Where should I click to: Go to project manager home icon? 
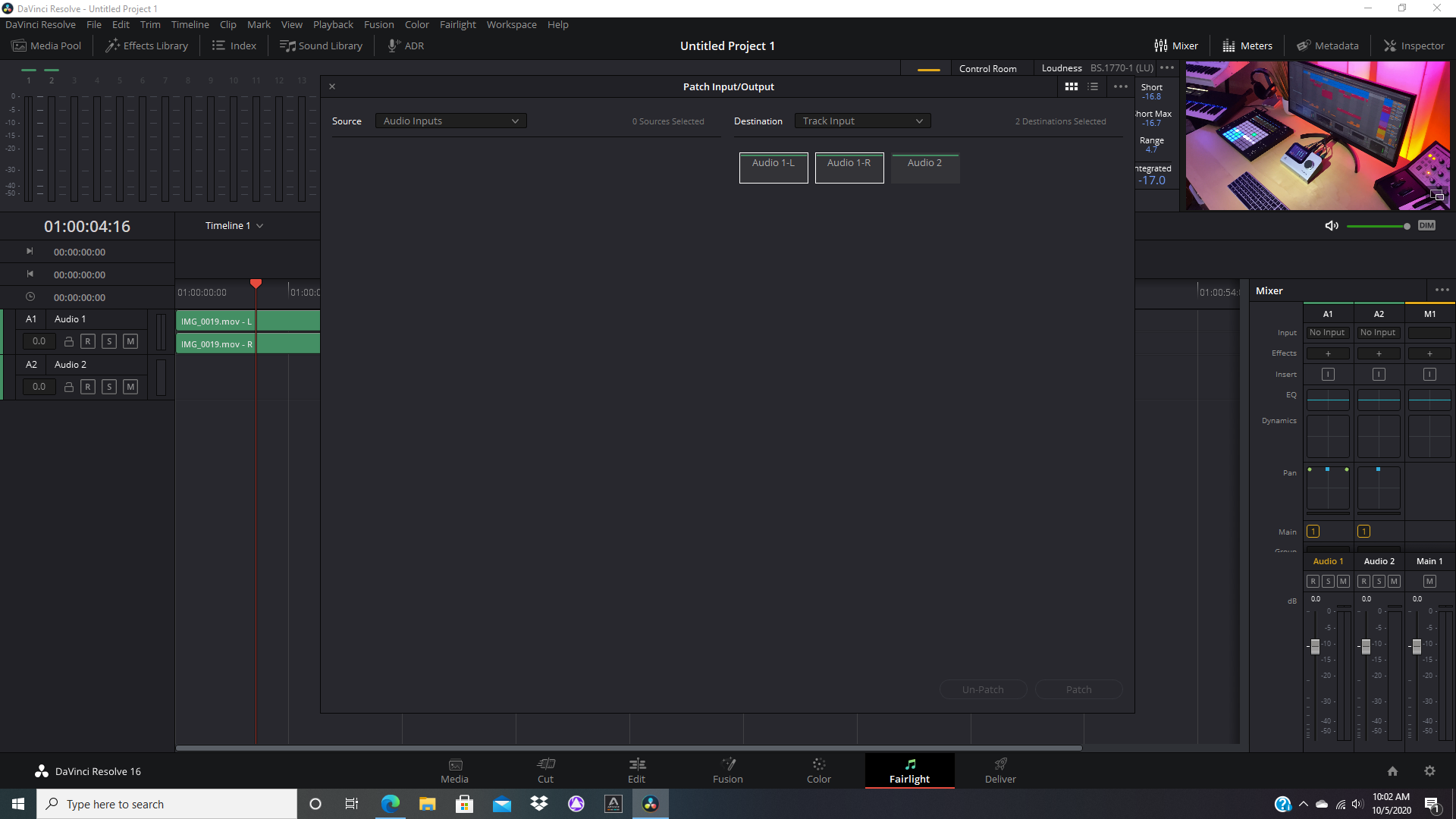[1392, 771]
